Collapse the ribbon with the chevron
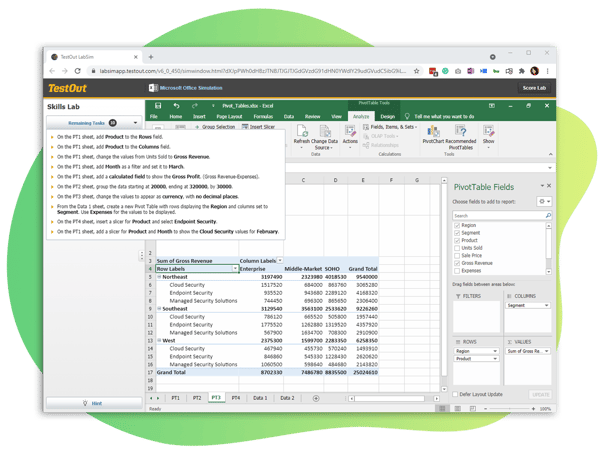Viewport: 600px width, 454px height. coord(550,154)
